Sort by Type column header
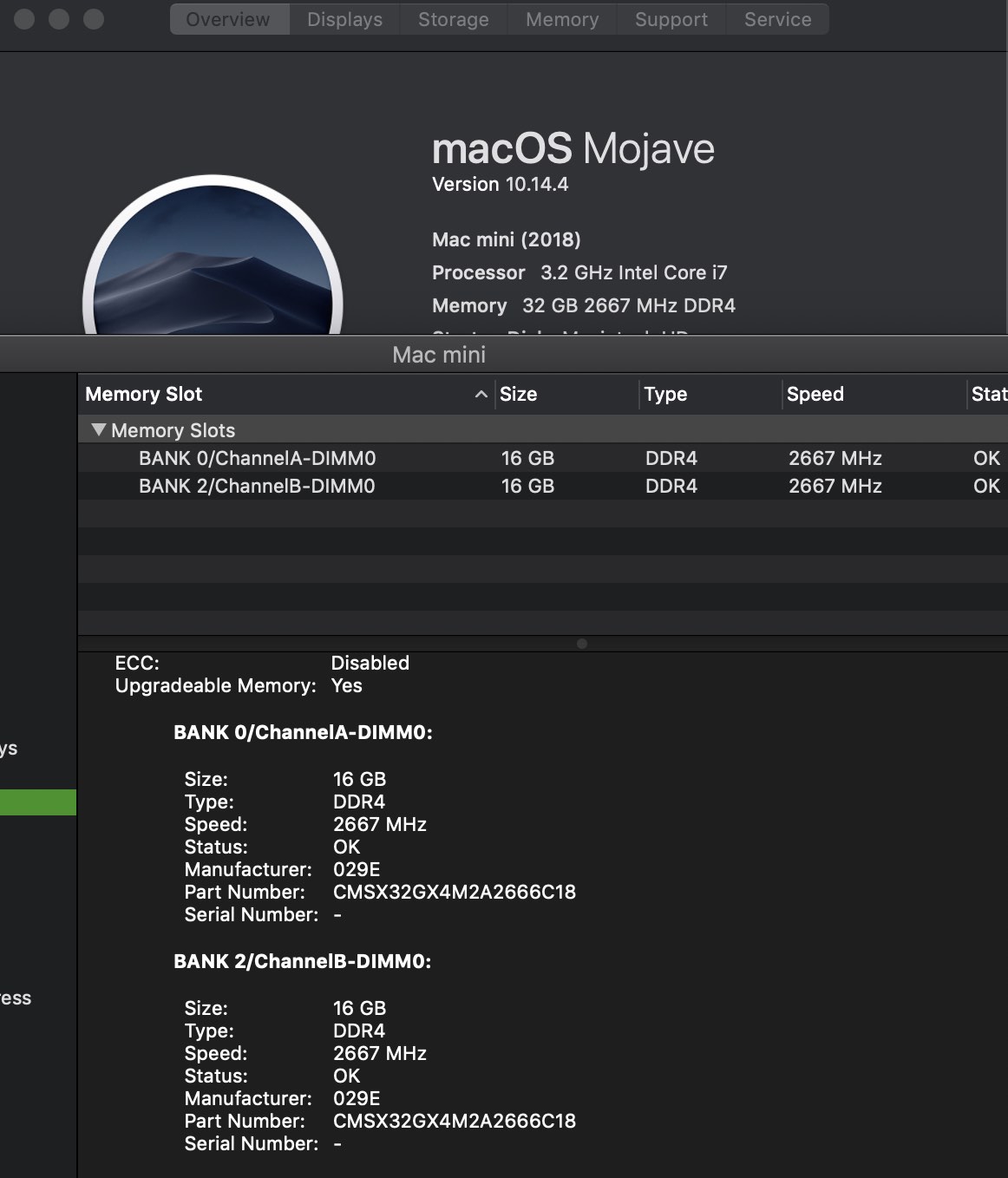The height and width of the screenshot is (1178, 1008). click(x=711, y=394)
